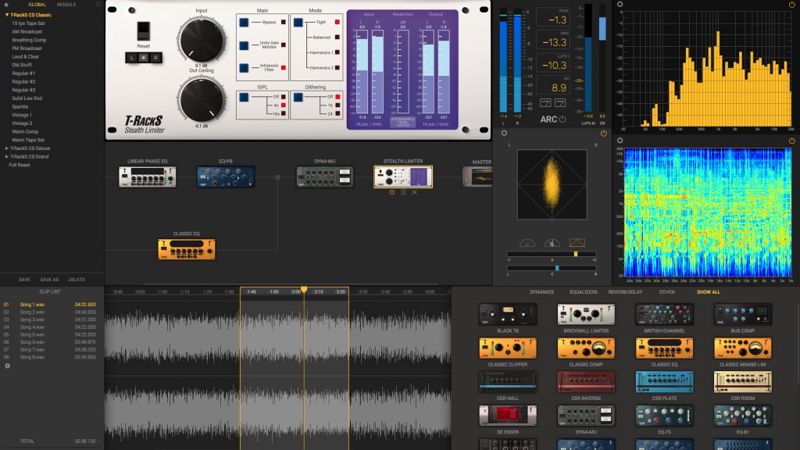Select the R channel button under Reset

click(x=156, y=58)
